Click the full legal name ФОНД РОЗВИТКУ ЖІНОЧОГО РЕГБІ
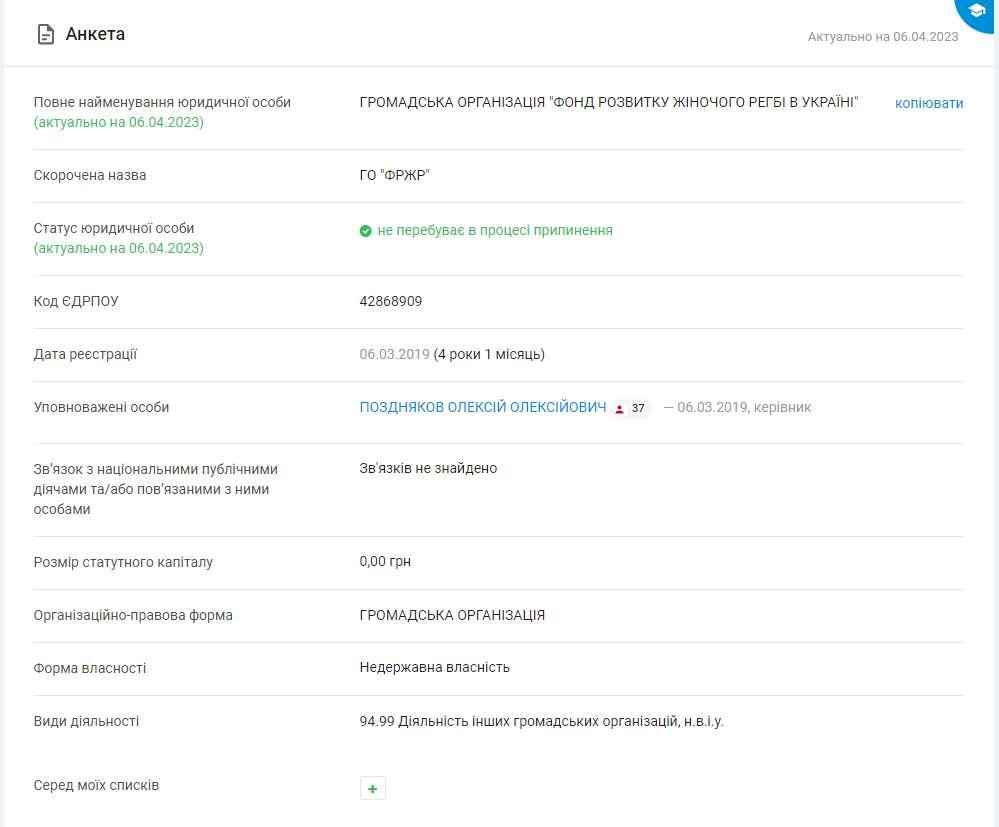The image size is (999, 827). click(x=609, y=103)
